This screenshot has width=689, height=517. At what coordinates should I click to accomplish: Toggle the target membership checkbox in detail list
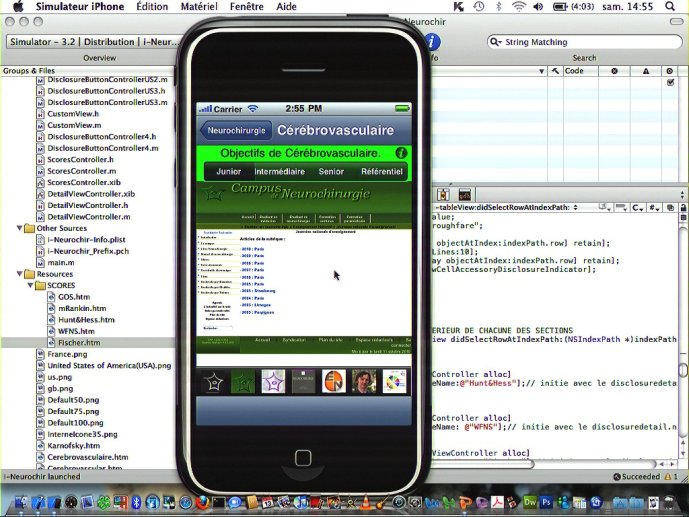(671, 82)
